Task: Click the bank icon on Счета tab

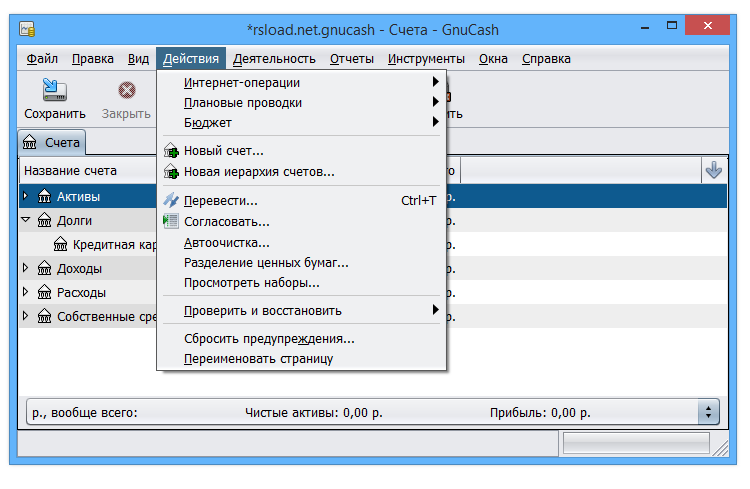Action: (x=30, y=142)
